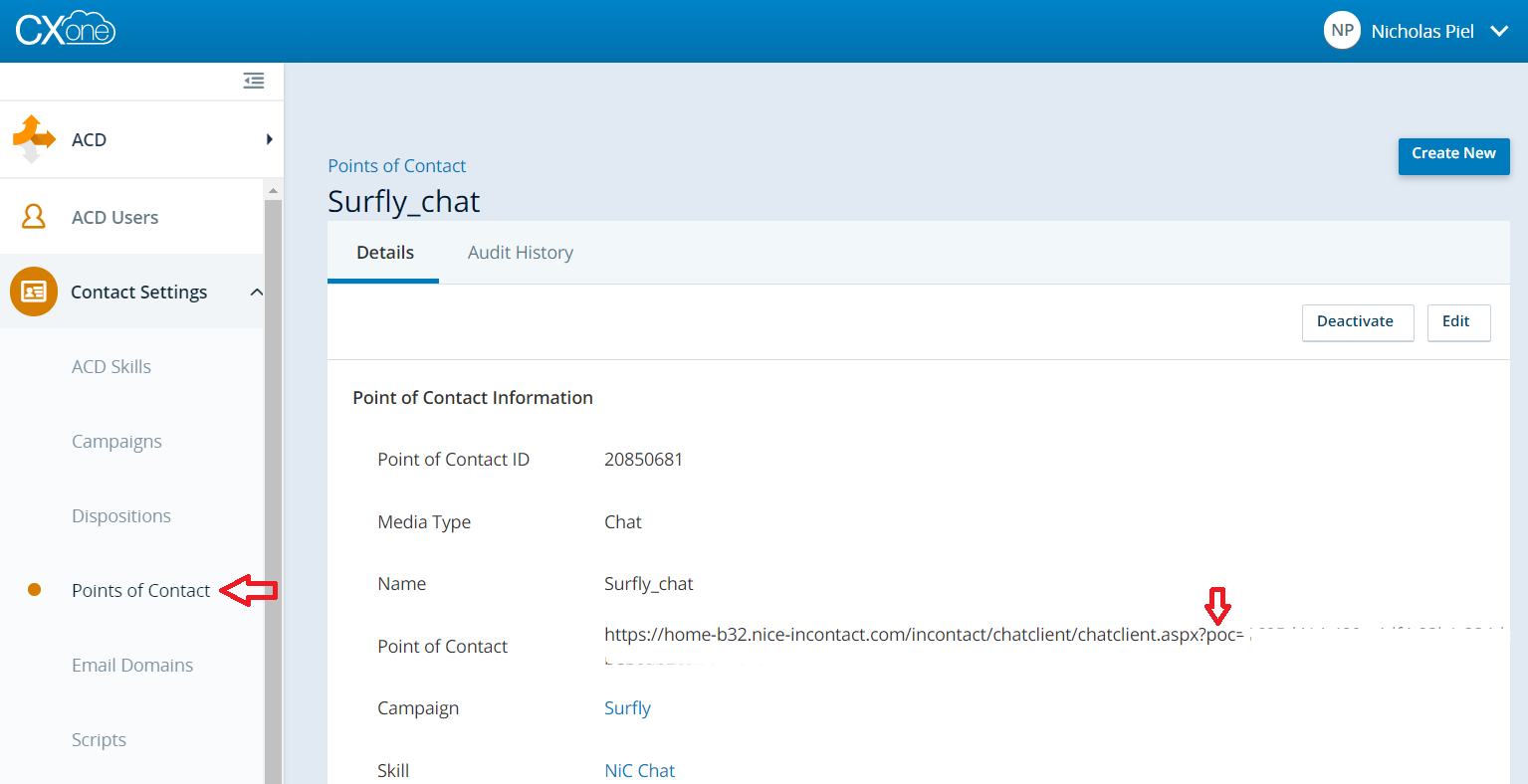The width and height of the screenshot is (1528, 784).
Task: Click the CXone logo
Action: click(66, 30)
